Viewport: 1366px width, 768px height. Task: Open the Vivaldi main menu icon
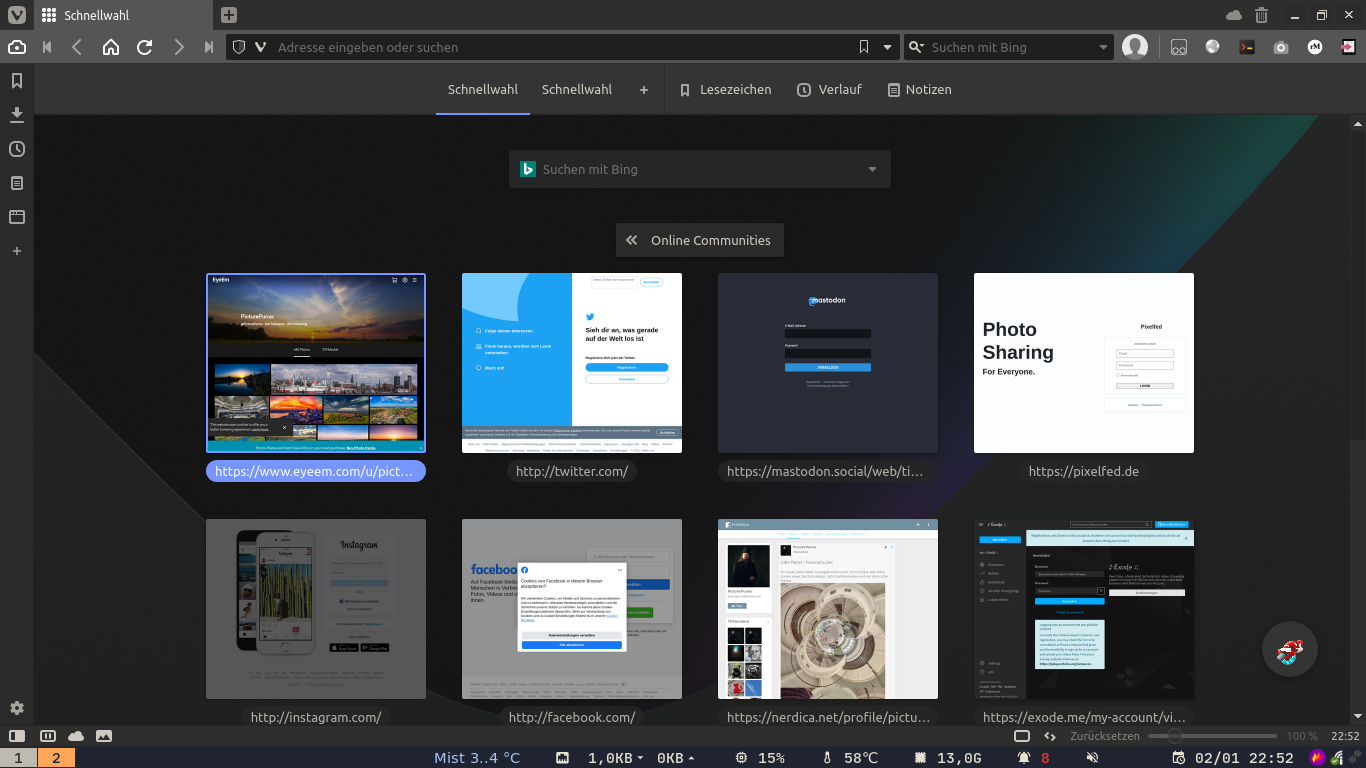click(17, 15)
